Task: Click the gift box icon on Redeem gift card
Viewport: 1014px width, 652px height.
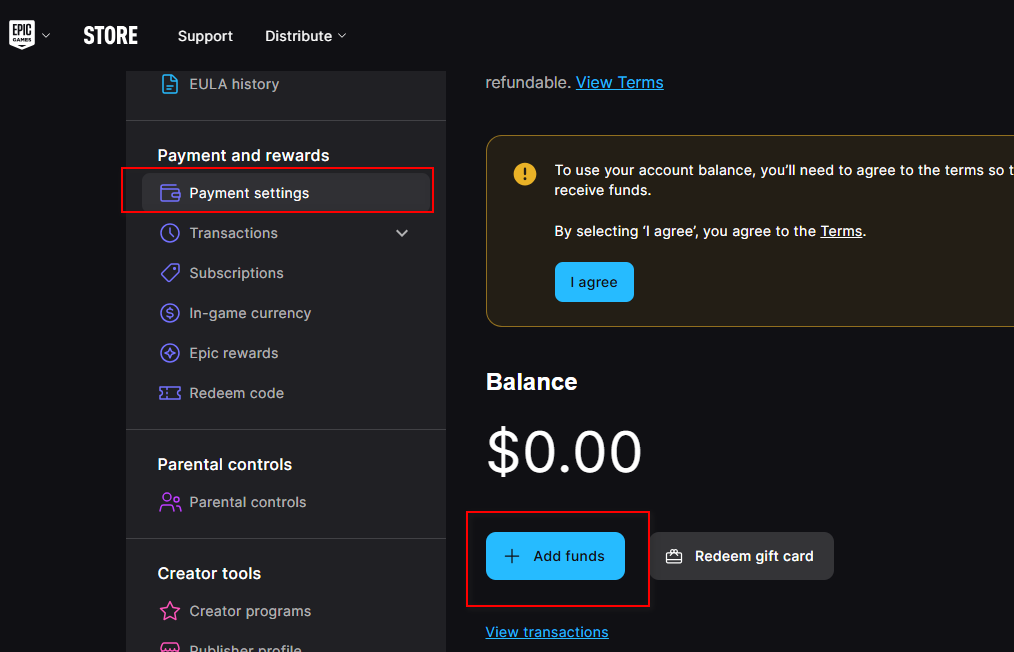Action: click(x=677, y=555)
